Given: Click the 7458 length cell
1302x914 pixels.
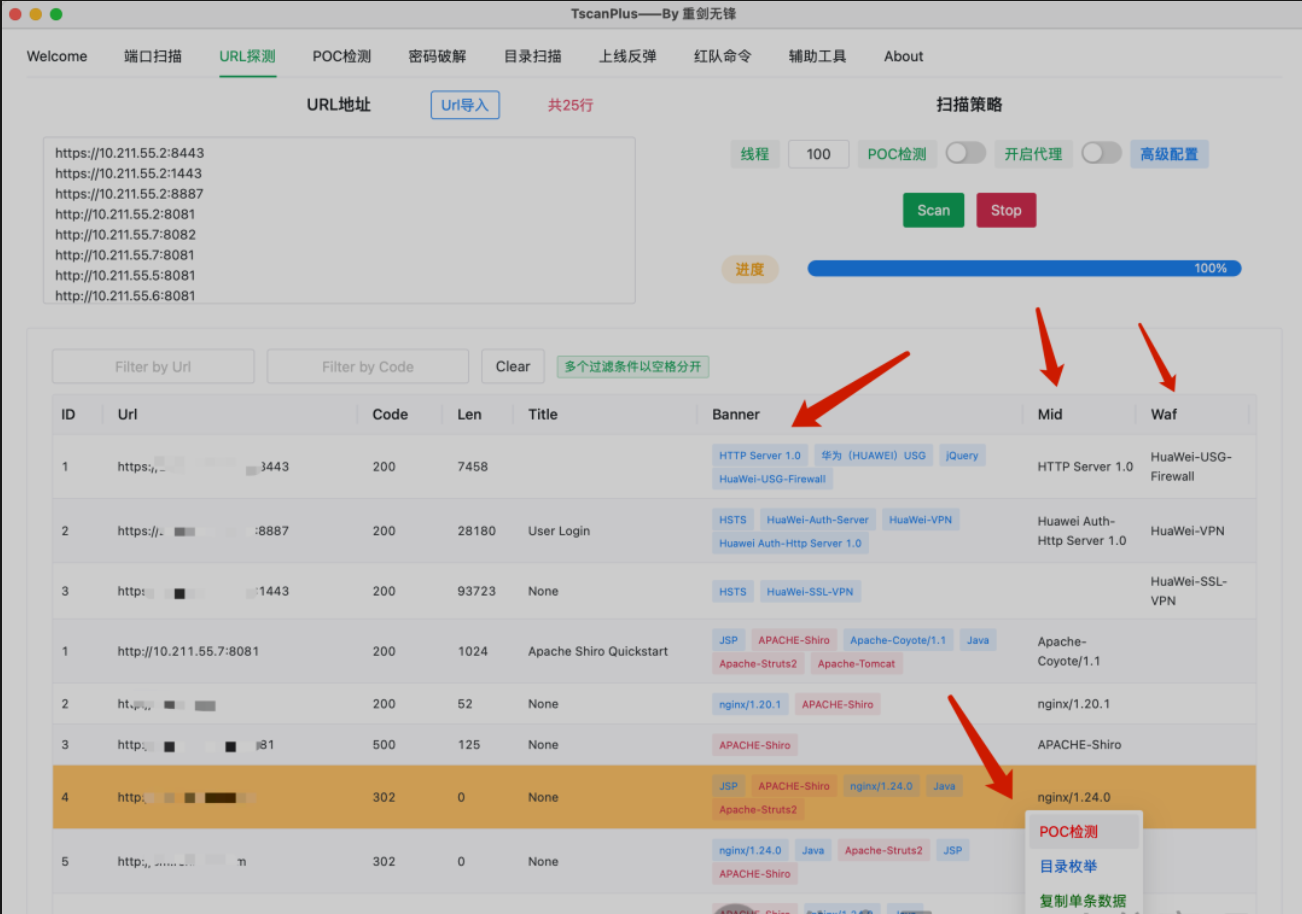Looking at the screenshot, I should 472,467.
